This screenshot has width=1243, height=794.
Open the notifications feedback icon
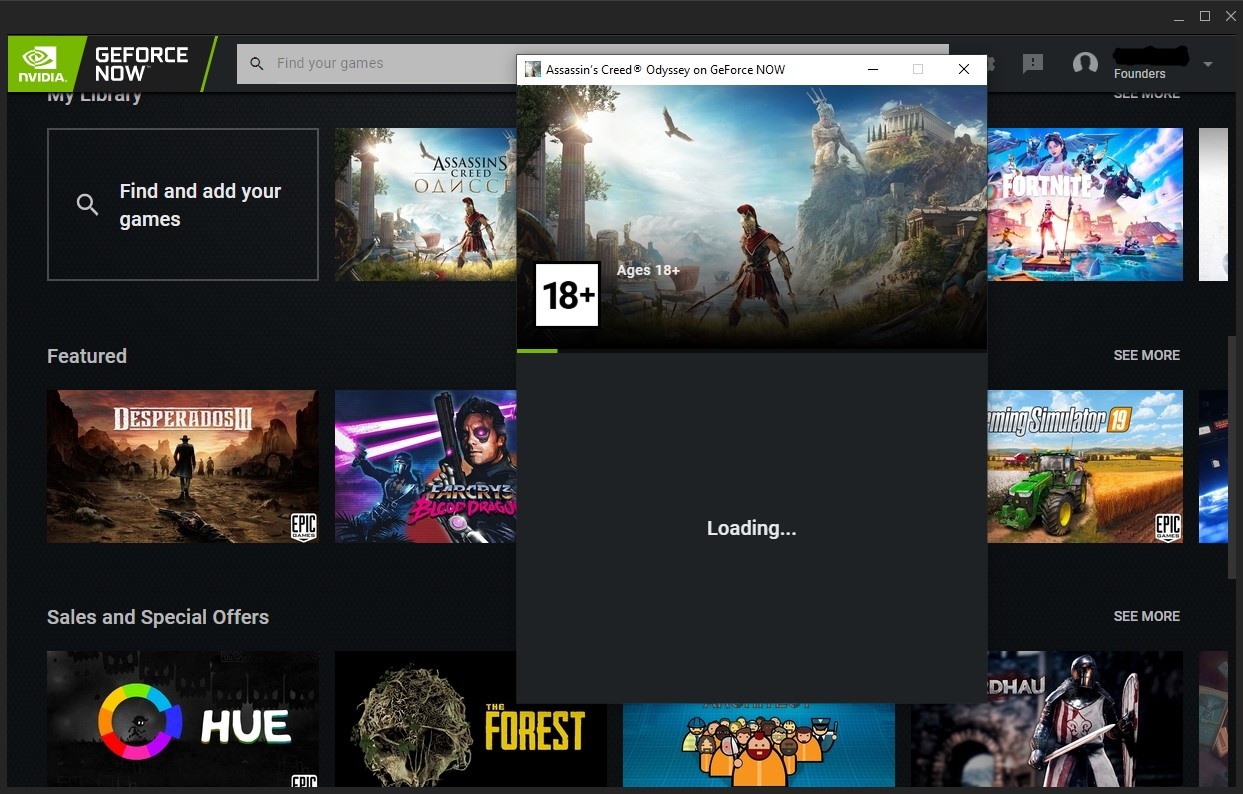point(1033,64)
